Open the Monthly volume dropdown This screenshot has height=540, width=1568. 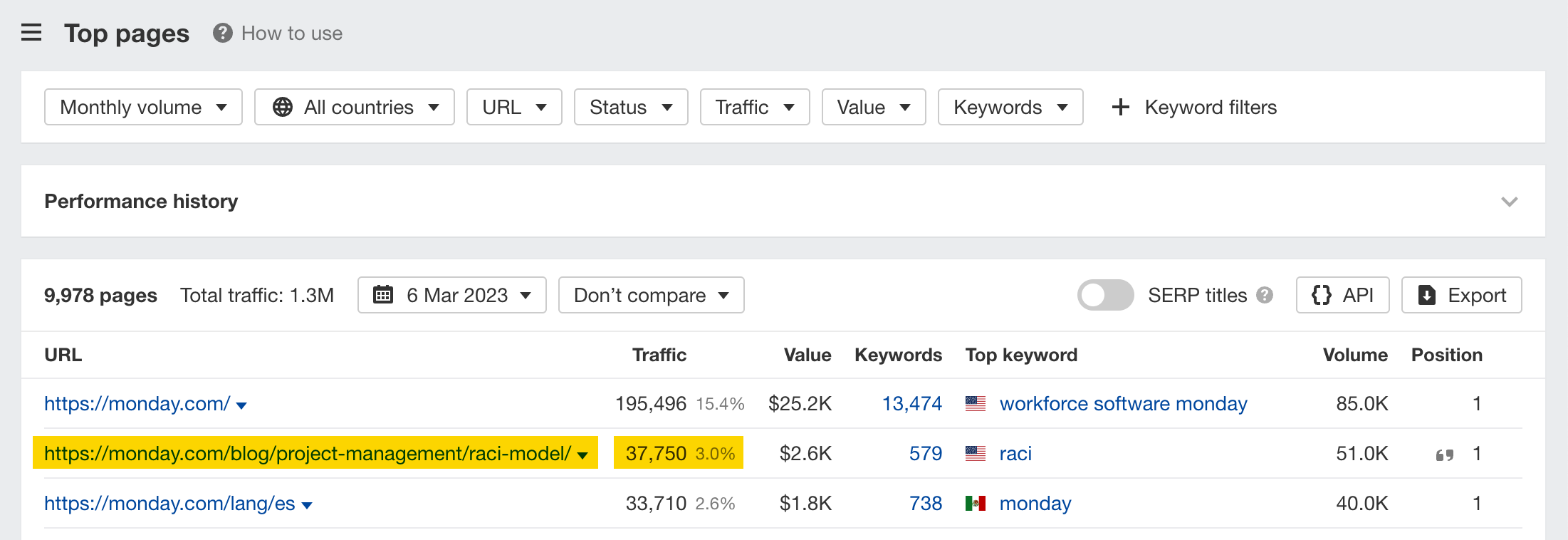143,107
